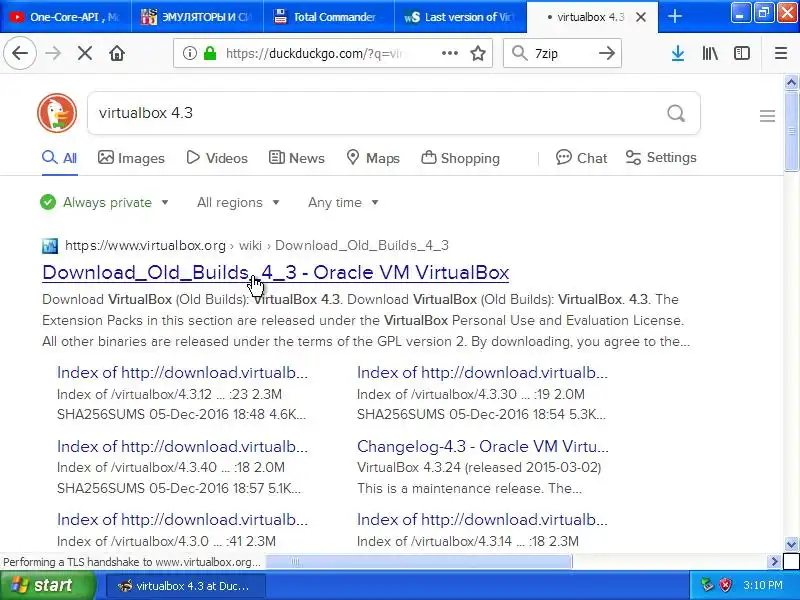
Task: Open the Index link for virtualbox/4.3.30
Action: tap(482, 372)
